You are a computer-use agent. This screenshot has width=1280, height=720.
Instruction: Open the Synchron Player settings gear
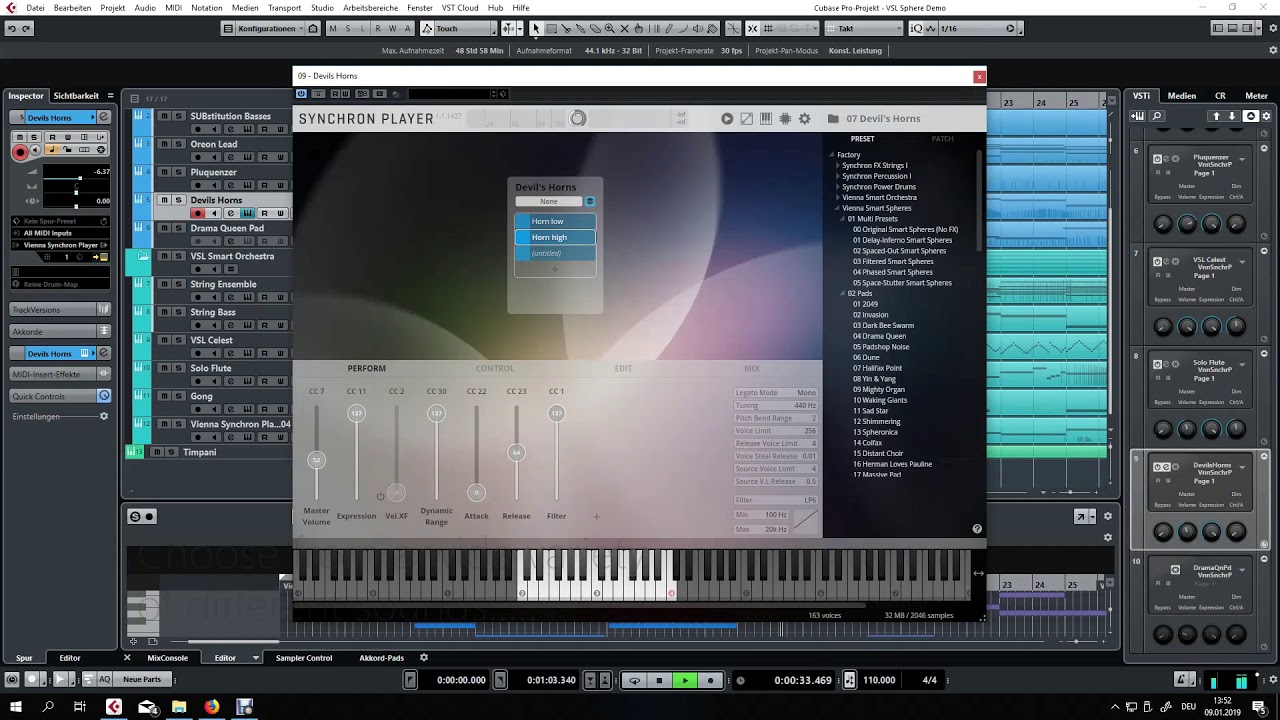(x=804, y=118)
